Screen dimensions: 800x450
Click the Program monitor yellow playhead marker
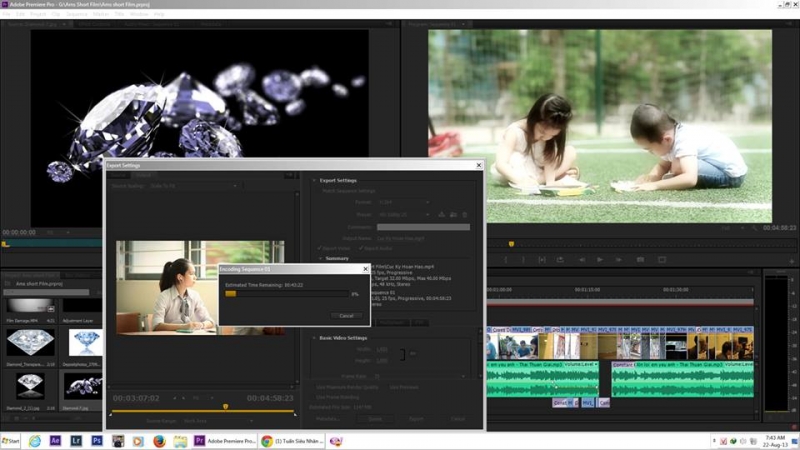511,244
